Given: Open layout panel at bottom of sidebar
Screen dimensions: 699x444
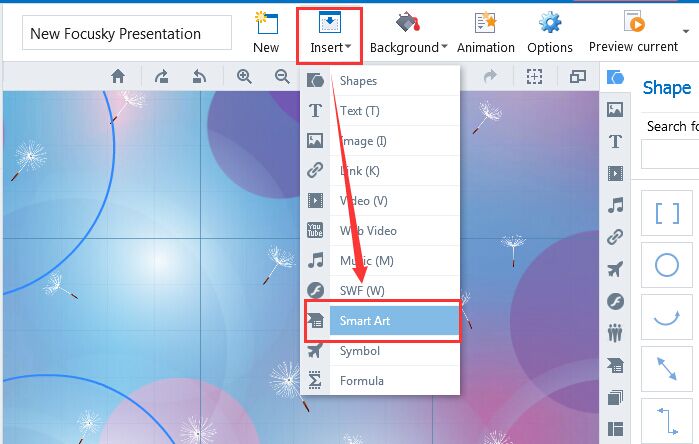Looking at the screenshot, I should click(615, 429).
